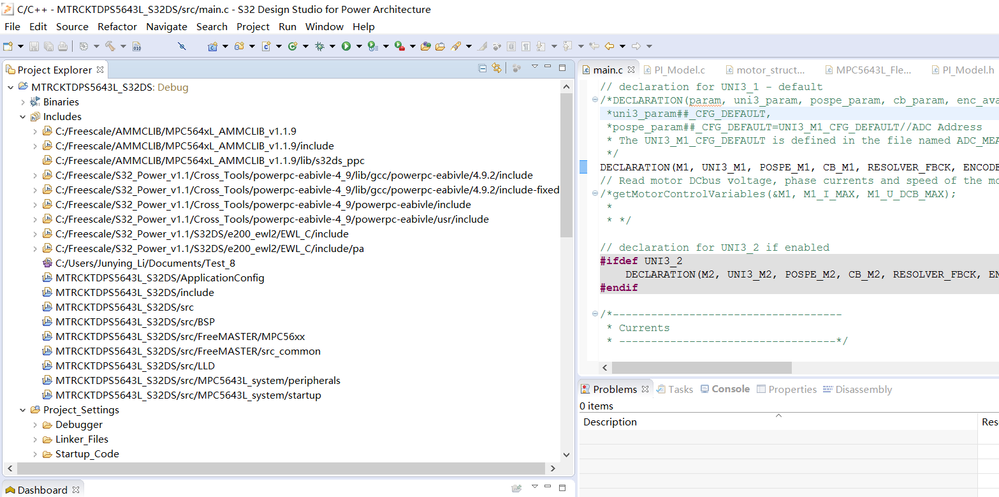Expand the Startup_Code folder node

35,454
